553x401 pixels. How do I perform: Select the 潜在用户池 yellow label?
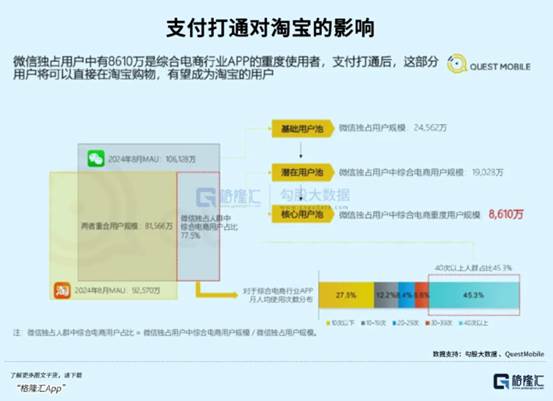point(303,172)
